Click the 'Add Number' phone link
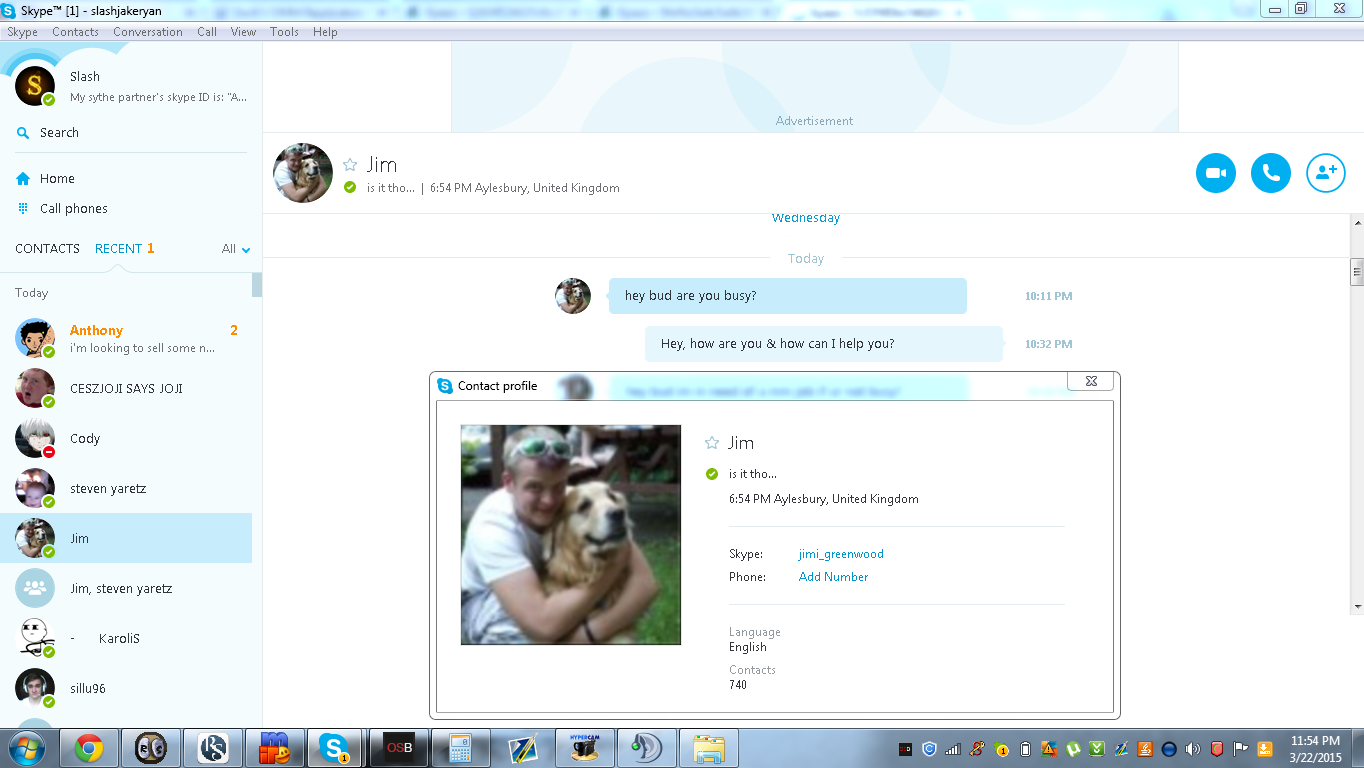Viewport: 1364px width, 768px height. tap(833, 577)
